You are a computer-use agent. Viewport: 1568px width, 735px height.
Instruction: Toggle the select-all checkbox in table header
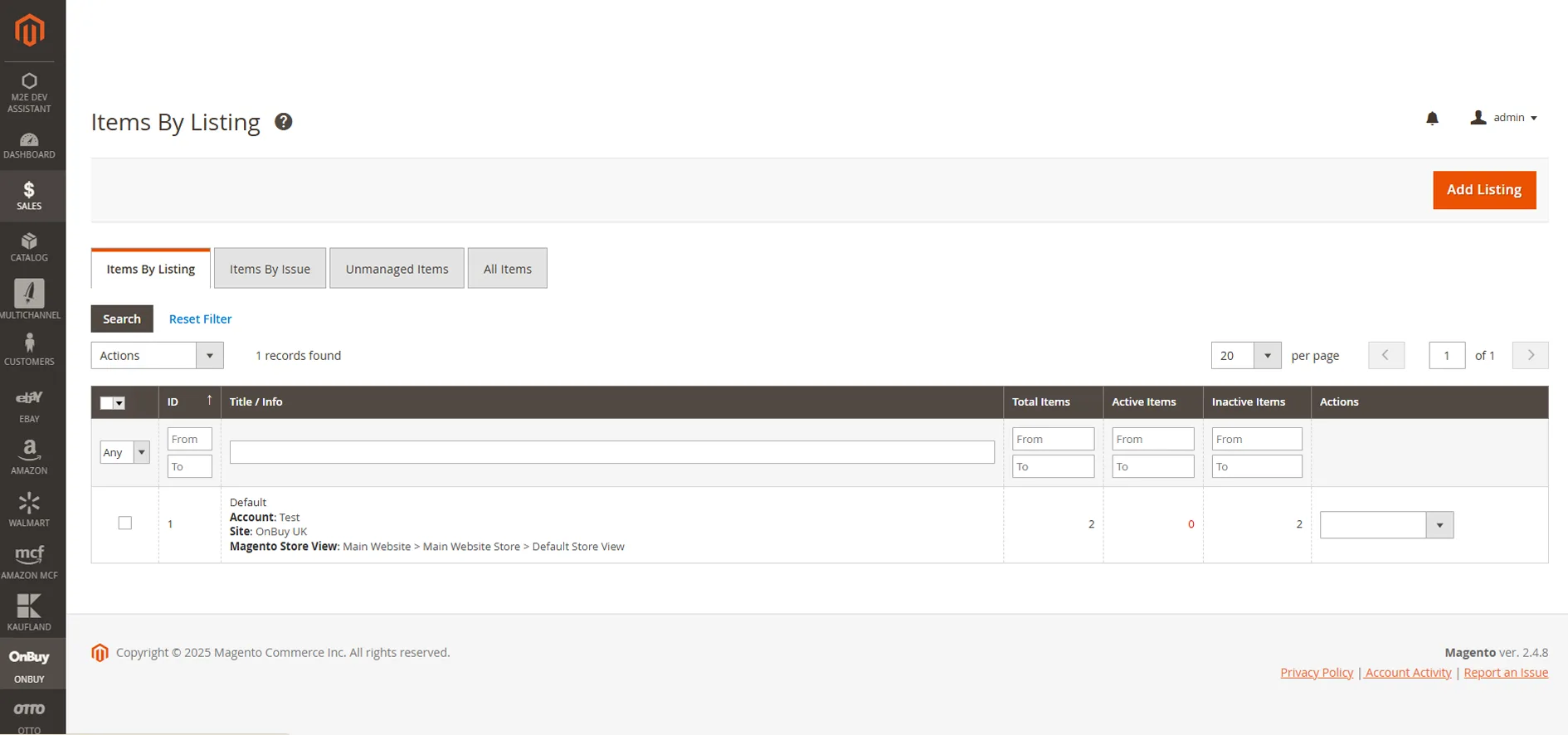click(x=107, y=403)
